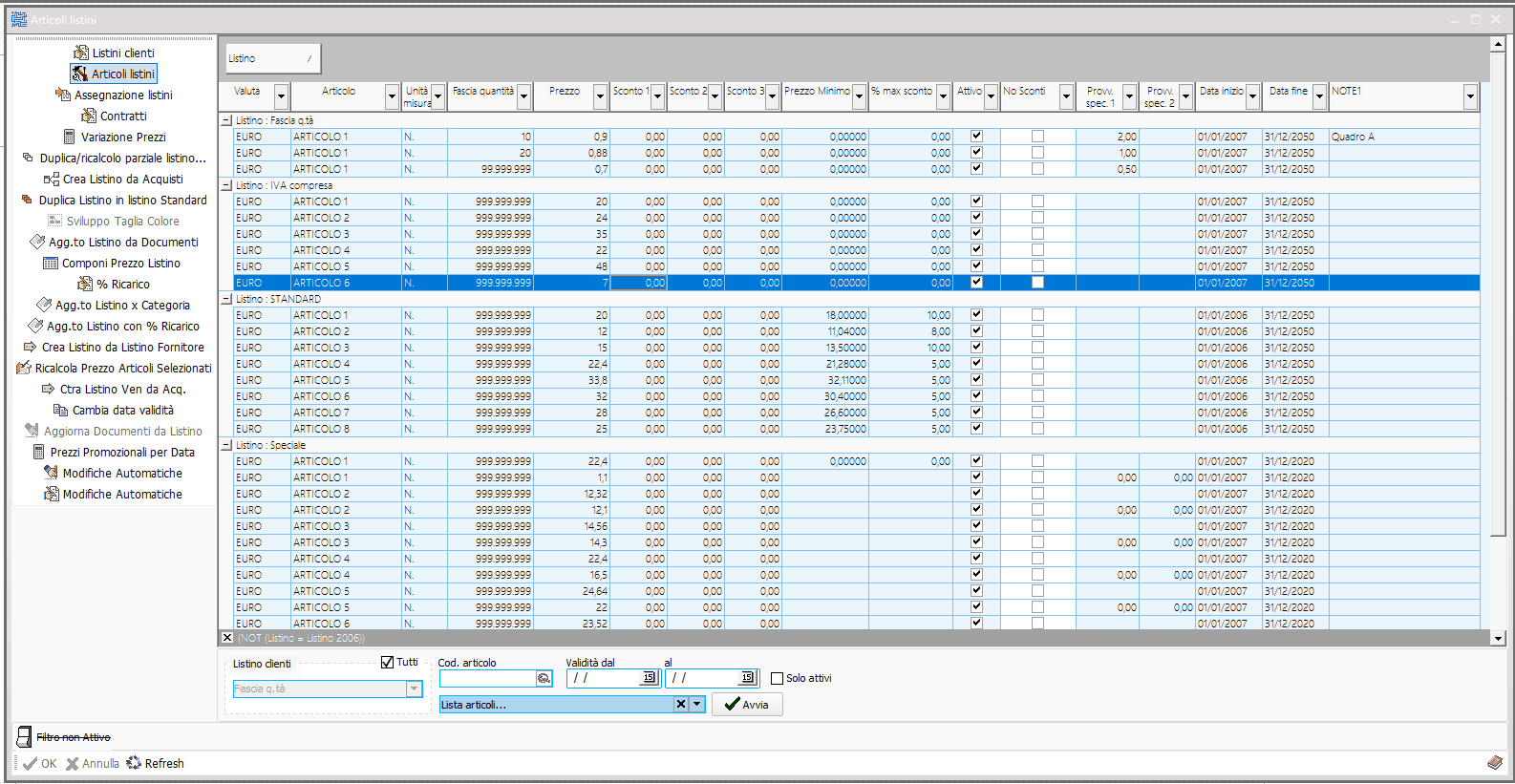The width and height of the screenshot is (1515, 784).
Task: Click the vertical scrollbar down arrow
Action: point(1498,638)
